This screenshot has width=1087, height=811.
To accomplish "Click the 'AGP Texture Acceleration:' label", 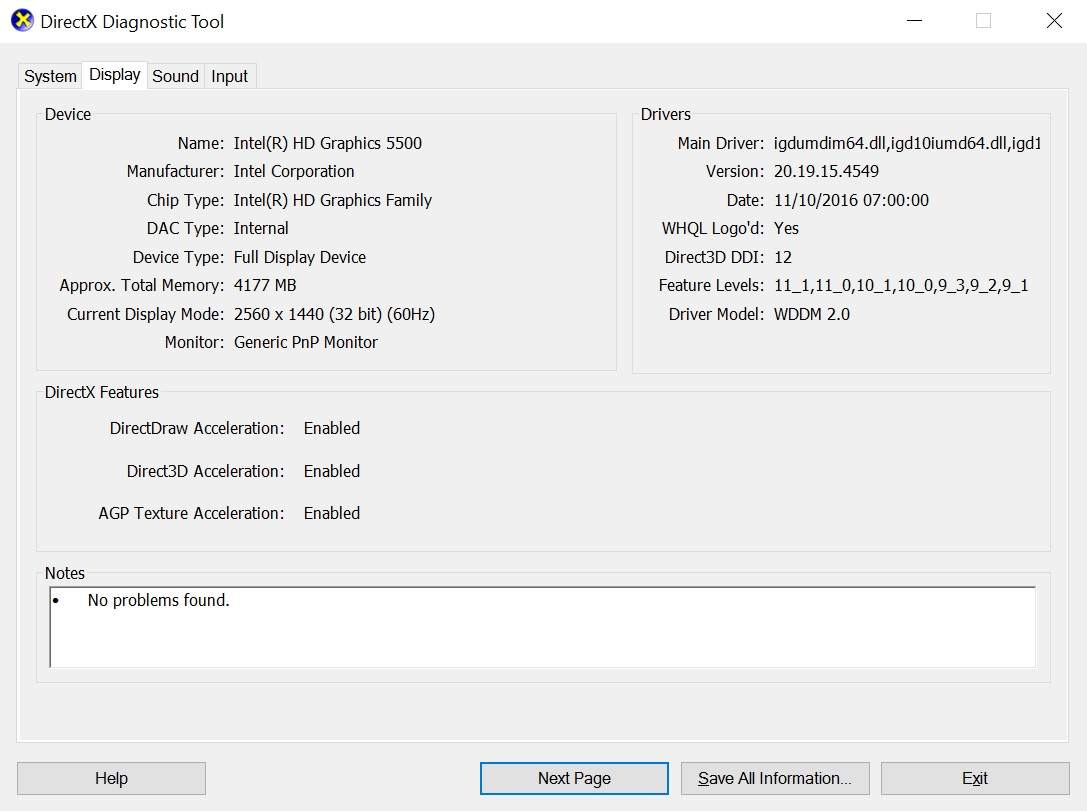I will click(191, 514).
